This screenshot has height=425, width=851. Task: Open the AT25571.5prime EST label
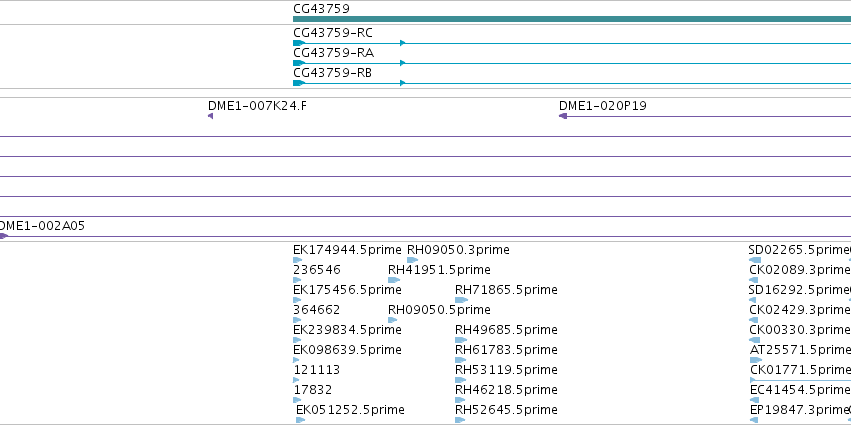coord(801,350)
